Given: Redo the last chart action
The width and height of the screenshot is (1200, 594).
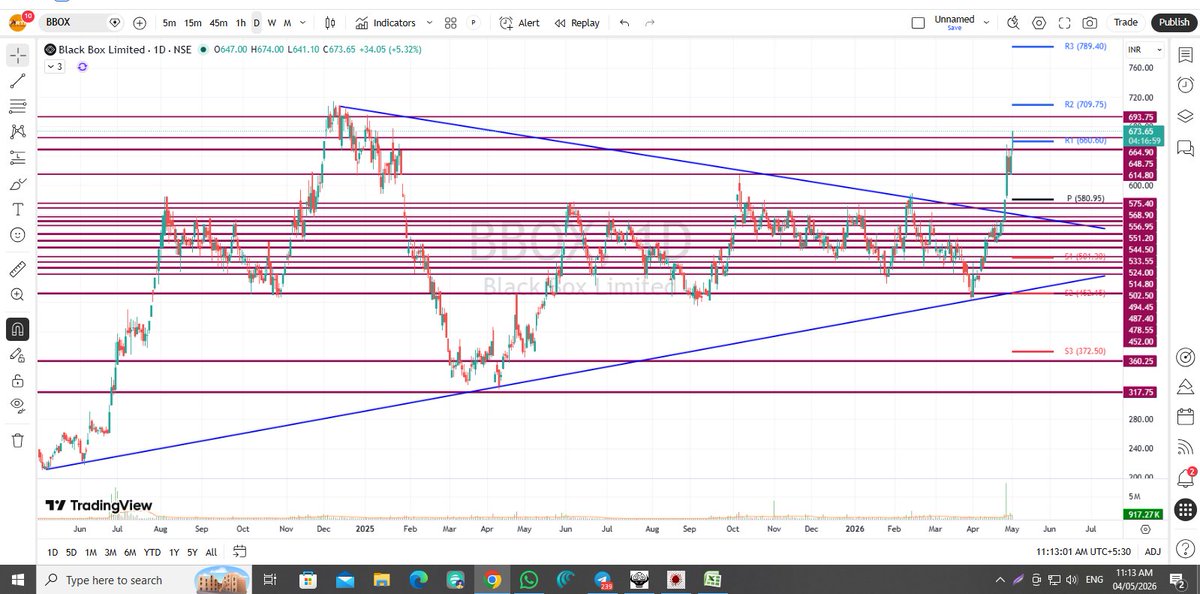Looking at the screenshot, I should pos(650,22).
